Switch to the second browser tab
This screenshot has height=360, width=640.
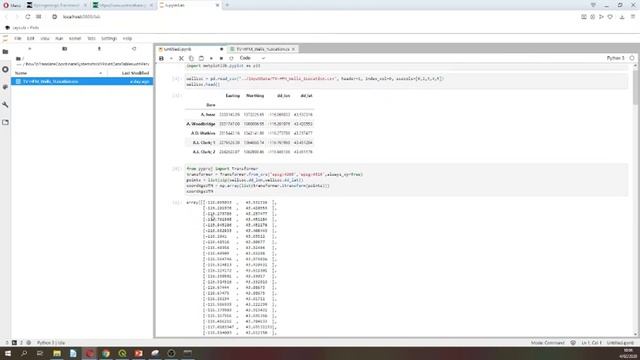(x=122, y=5)
